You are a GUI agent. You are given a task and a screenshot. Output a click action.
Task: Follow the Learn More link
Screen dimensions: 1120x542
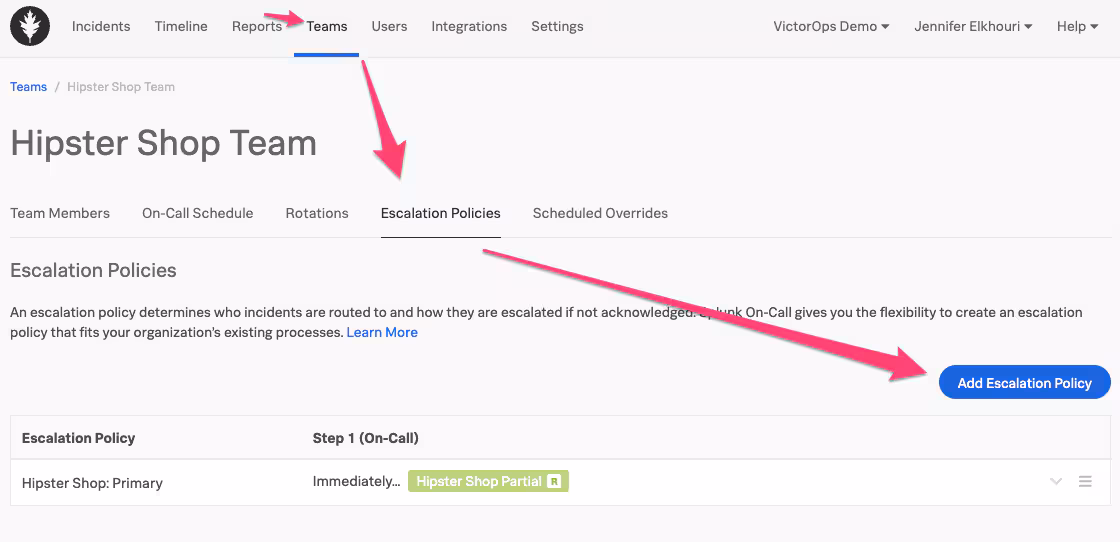[x=382, y=332]
